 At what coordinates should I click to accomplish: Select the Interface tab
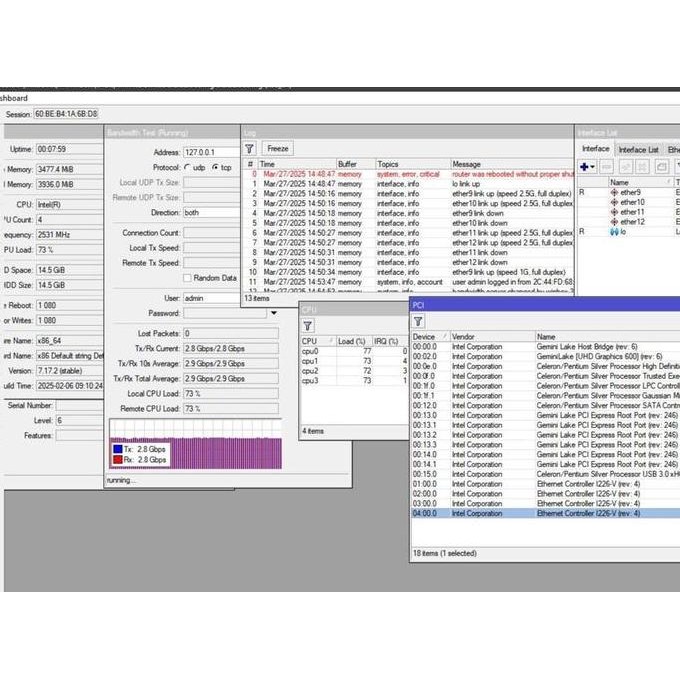click(596, 150)
